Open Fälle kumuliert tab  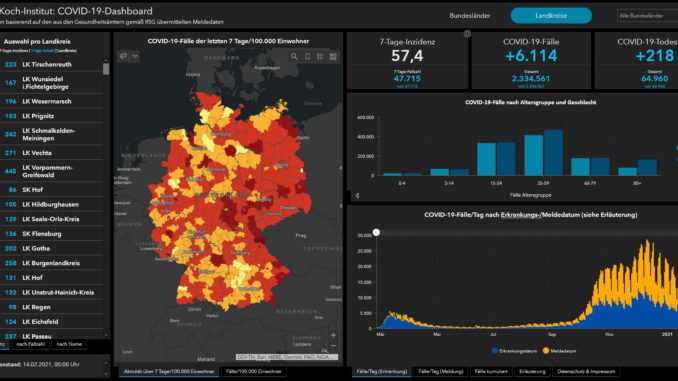491,371
